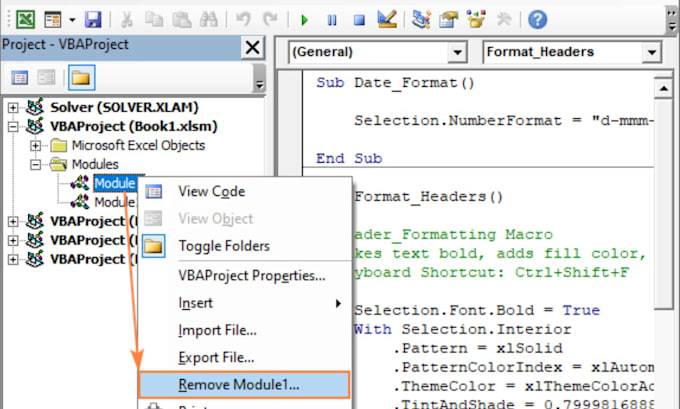Select Microsoft Excel Objects folder label

point(138,145)
